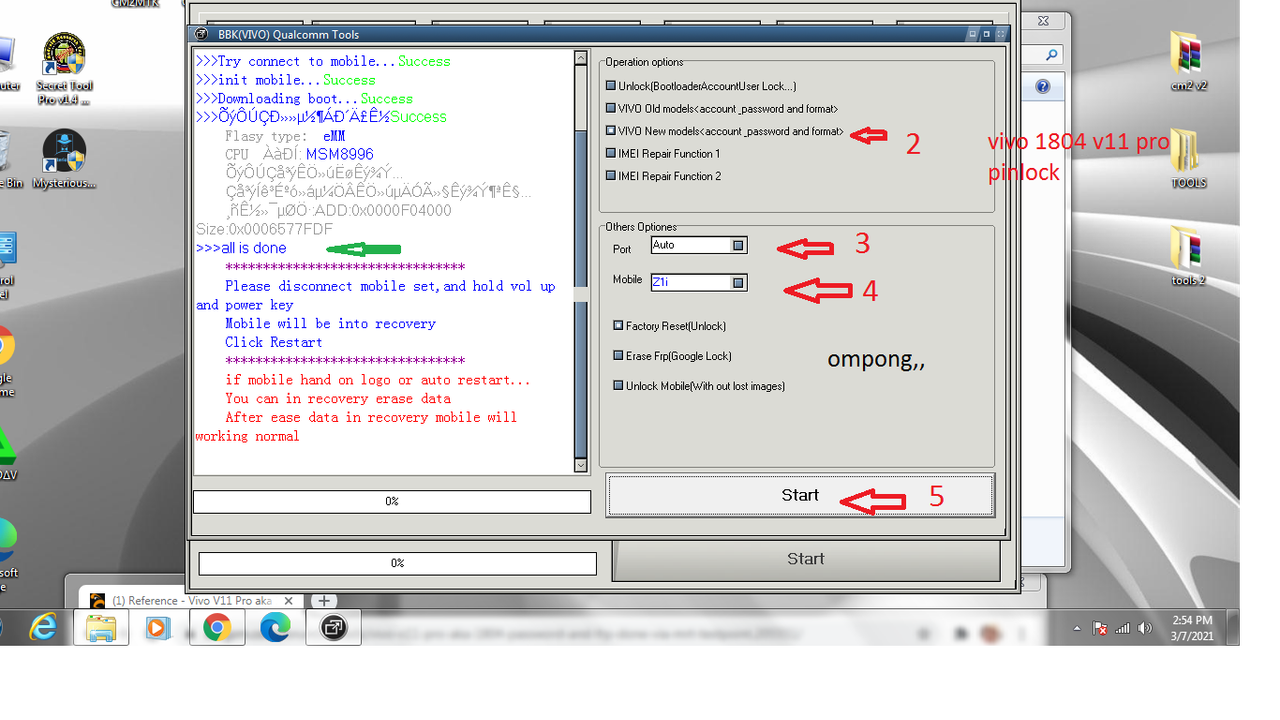
Task: Toggle VIVO New models account password and format
Action: [x=611, y=131]
